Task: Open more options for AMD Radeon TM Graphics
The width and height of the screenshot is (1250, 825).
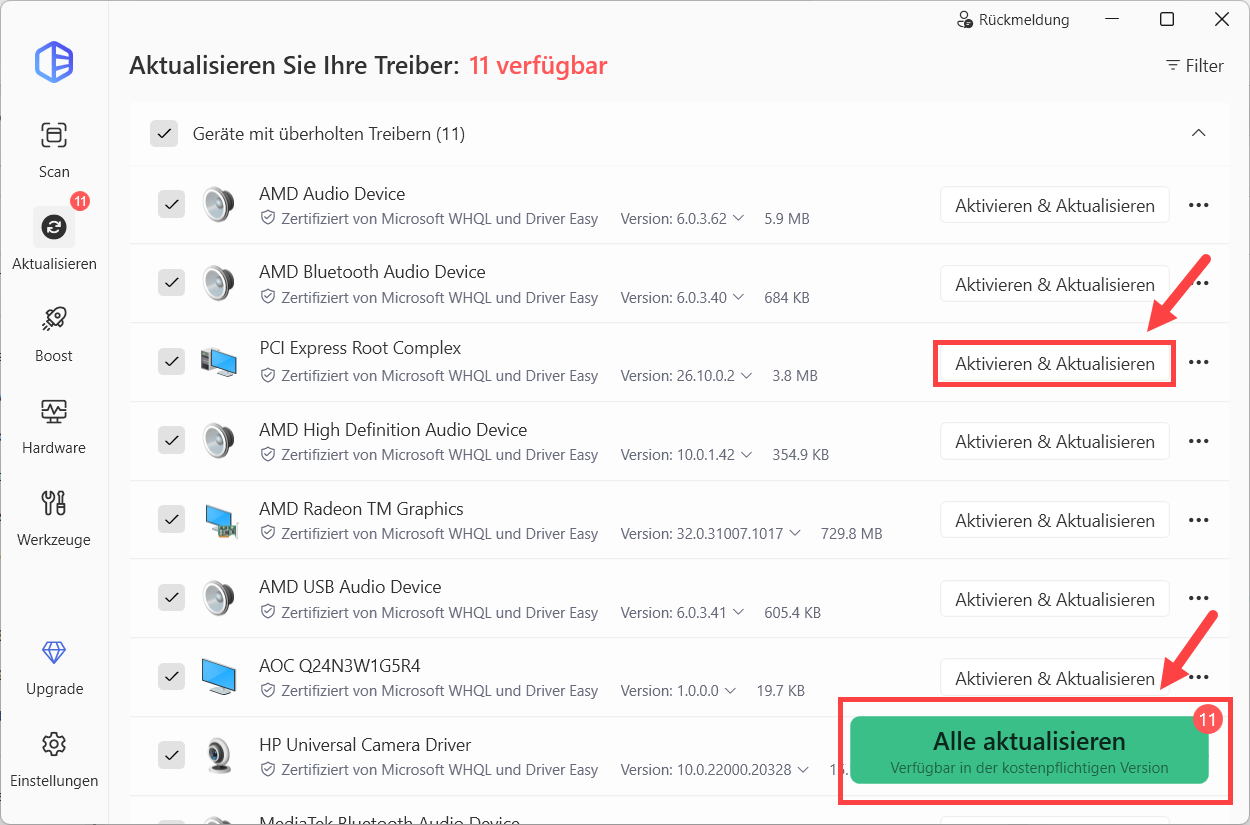Action: tap(1198, 520)
